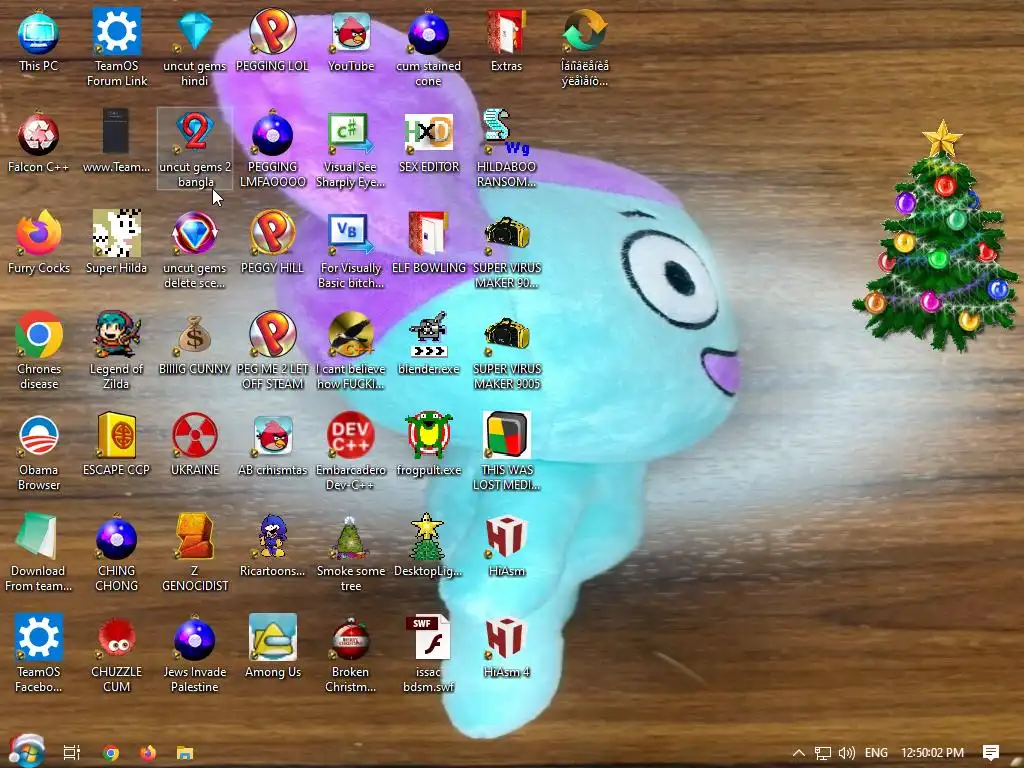Screen dimensions: 1024x768
Task: Open File Explorer from the taskbar
Action: click(185, 753)
